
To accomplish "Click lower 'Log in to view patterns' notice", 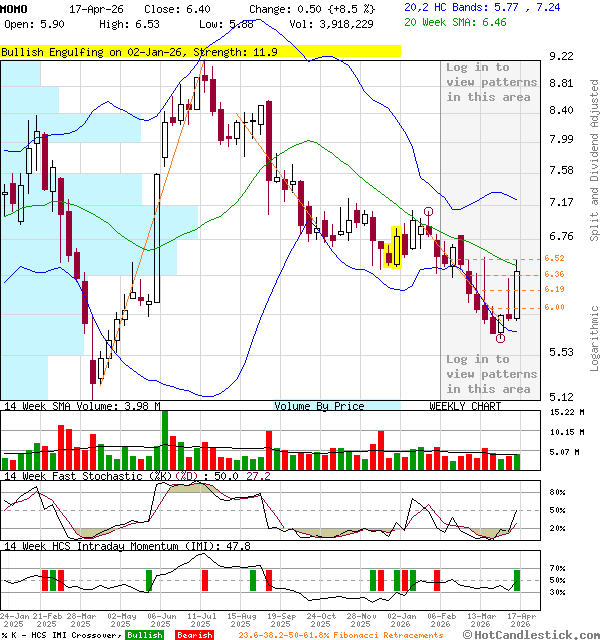I will coord(491,374).
